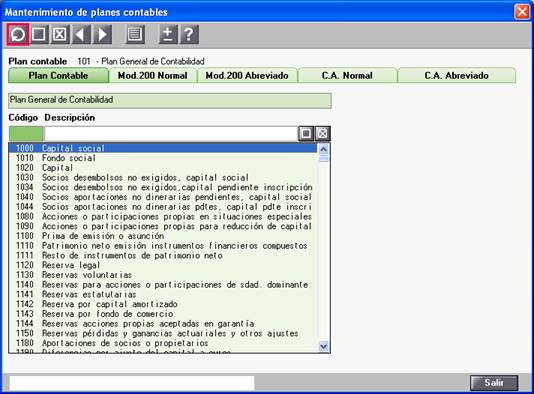
Task: Switch to the C.A. Abreviado tab
Action: 456,76
